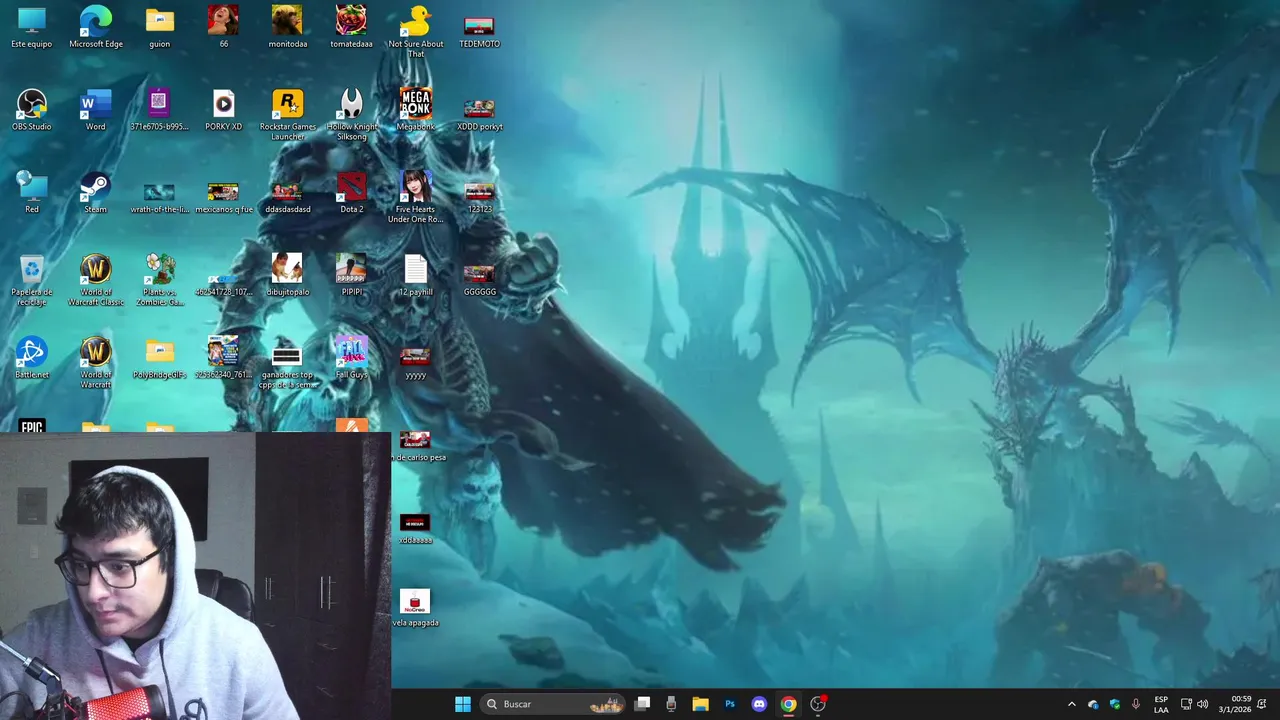The height and width of the screenshot is (720, 1280).
Task: Select the PIPIPI file icon
Action: (351, 276)
